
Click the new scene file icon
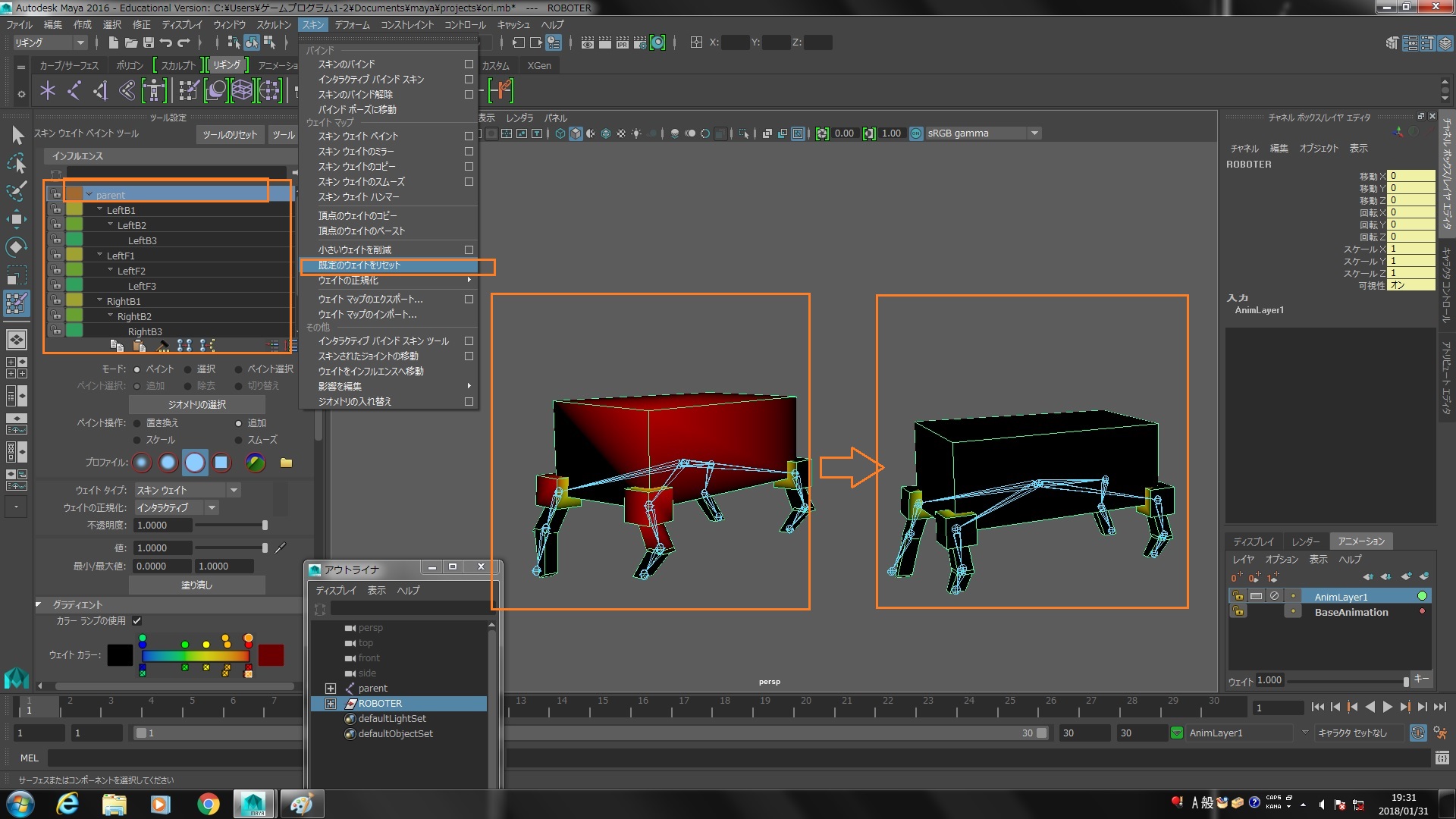(x=113, y=42)
